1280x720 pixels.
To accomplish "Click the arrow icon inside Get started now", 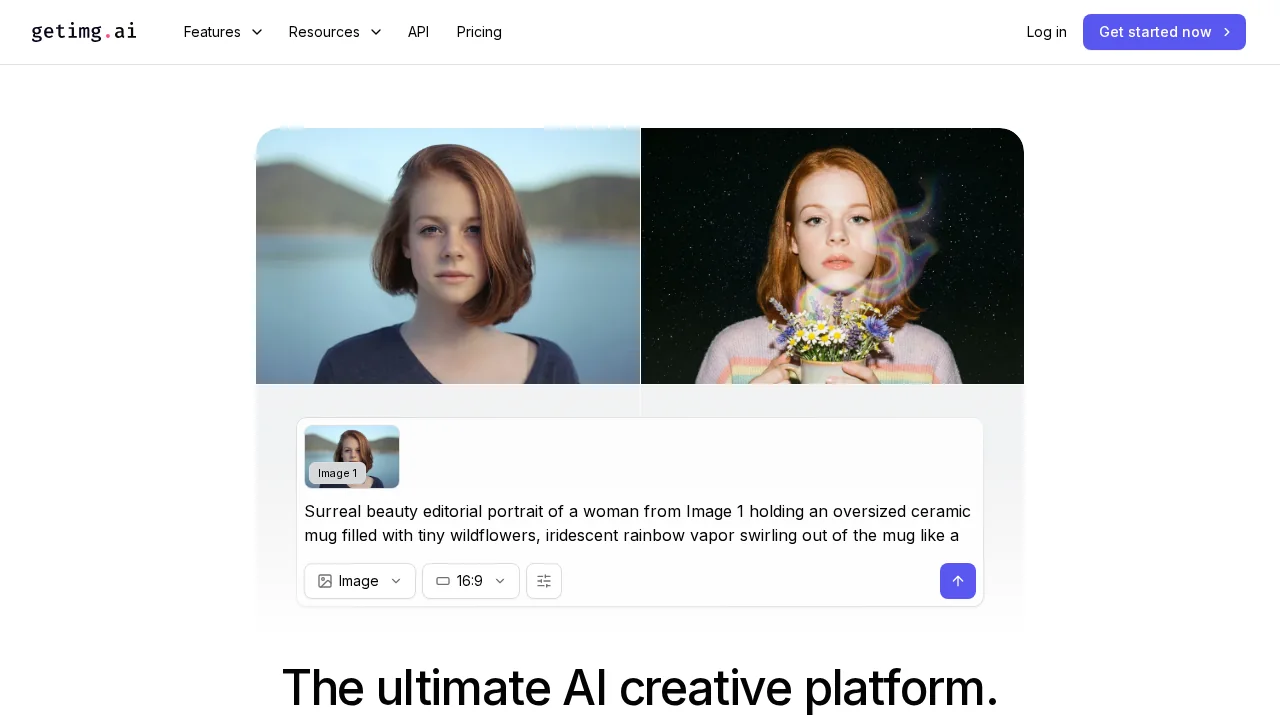I will (1227, 32).
